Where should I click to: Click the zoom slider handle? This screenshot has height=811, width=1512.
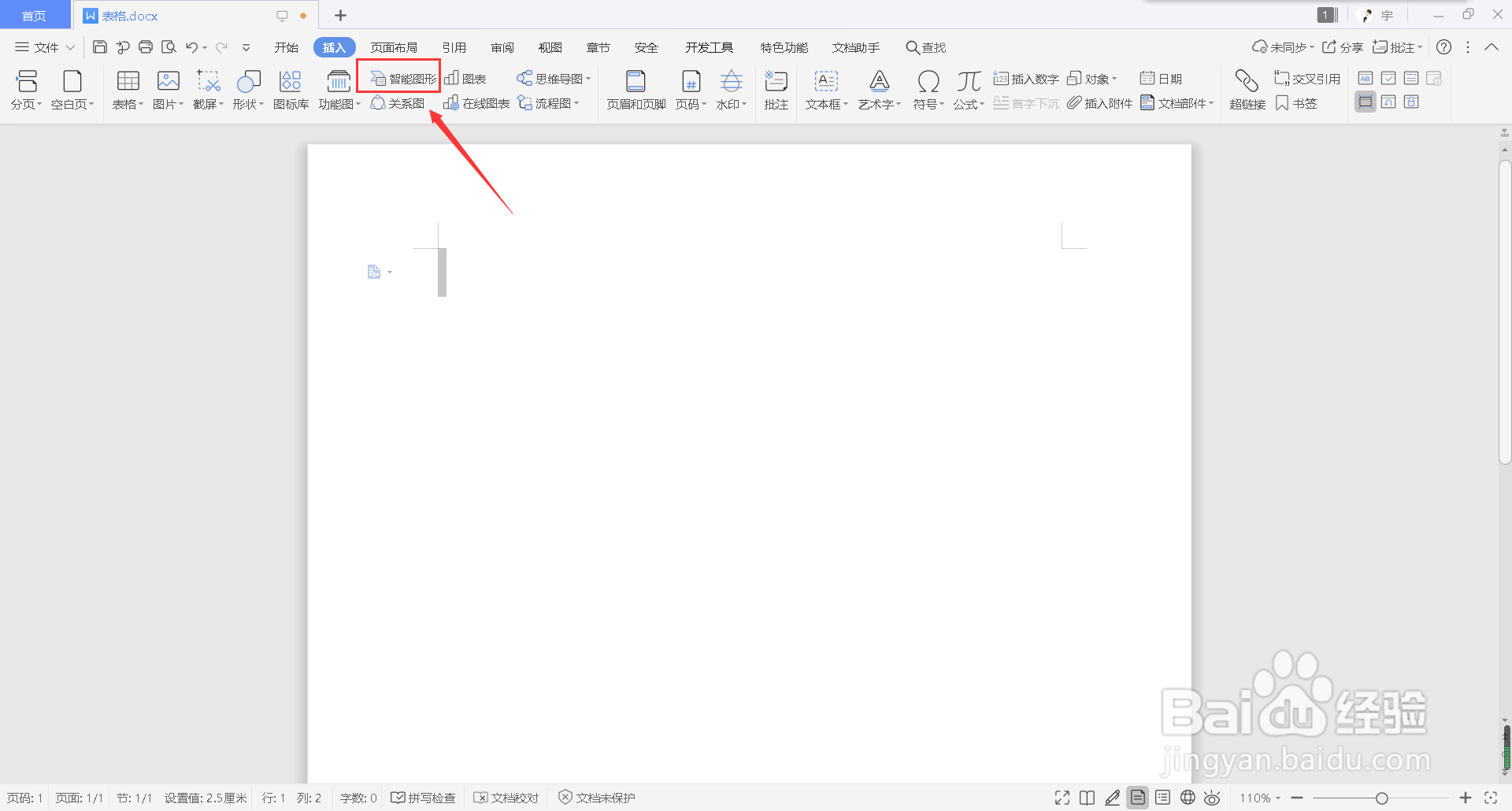coord(1381,798)
